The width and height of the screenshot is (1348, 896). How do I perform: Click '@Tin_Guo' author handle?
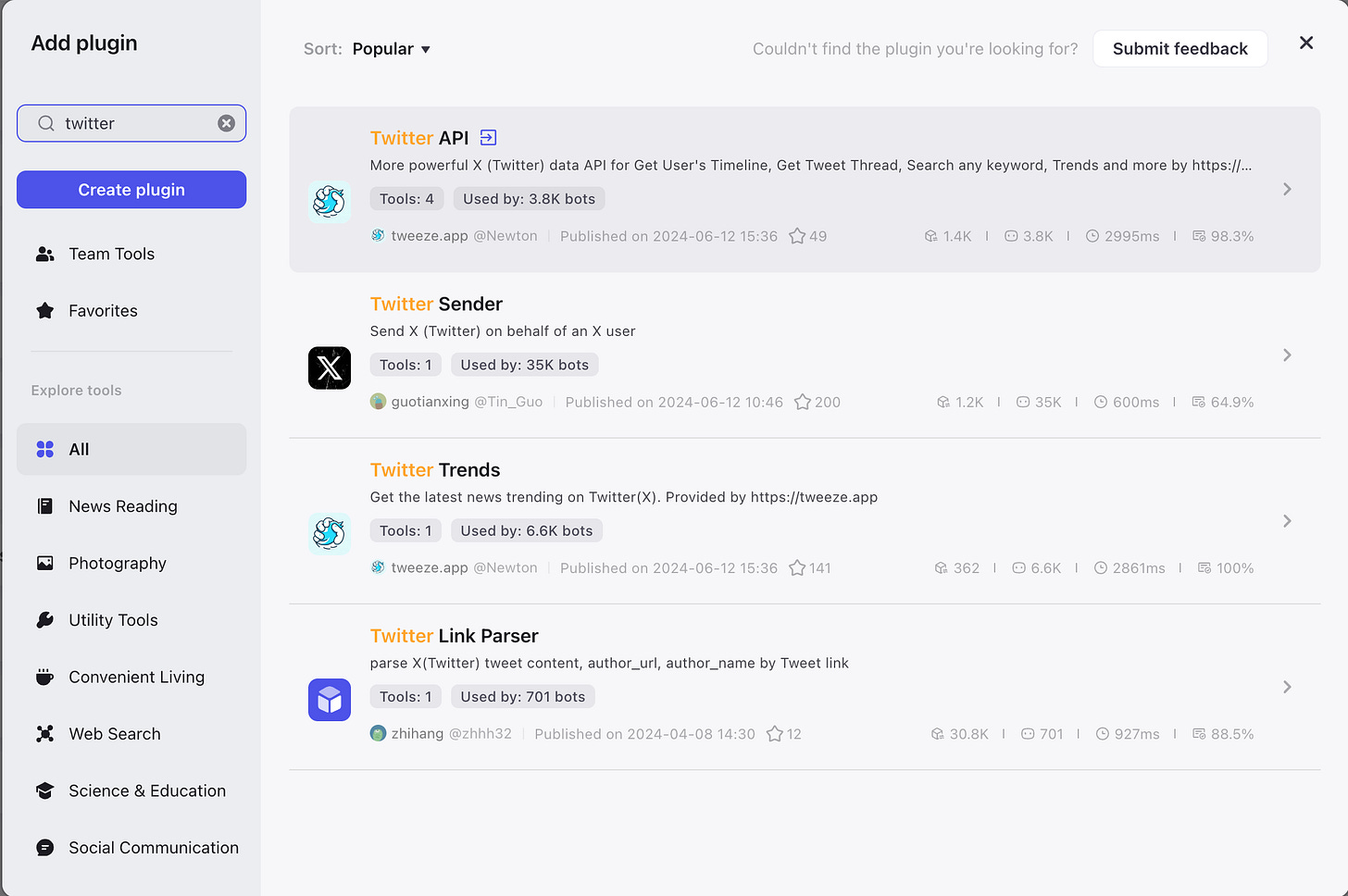click(x=508, y=402)
